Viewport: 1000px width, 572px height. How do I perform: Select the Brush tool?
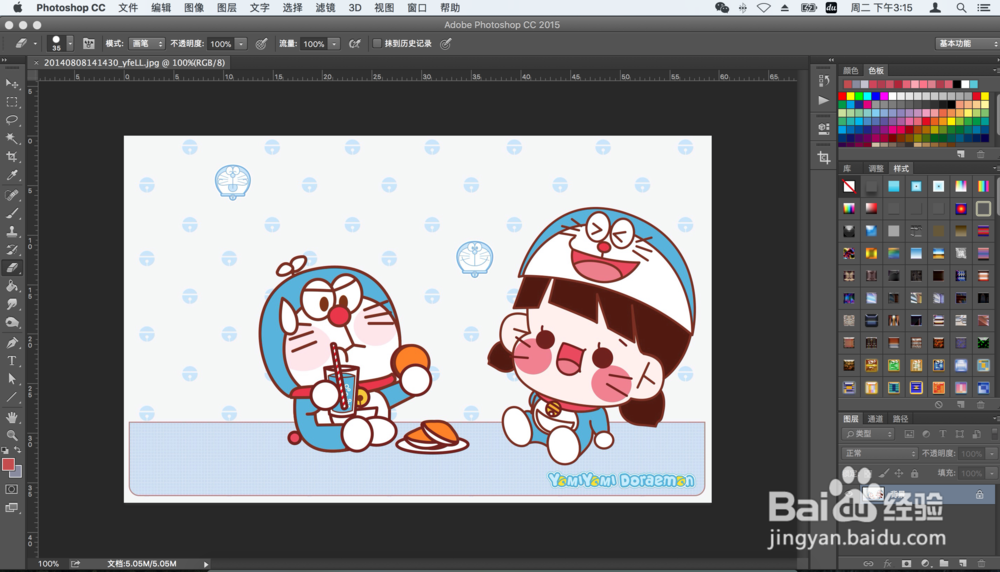pos(12,214)
